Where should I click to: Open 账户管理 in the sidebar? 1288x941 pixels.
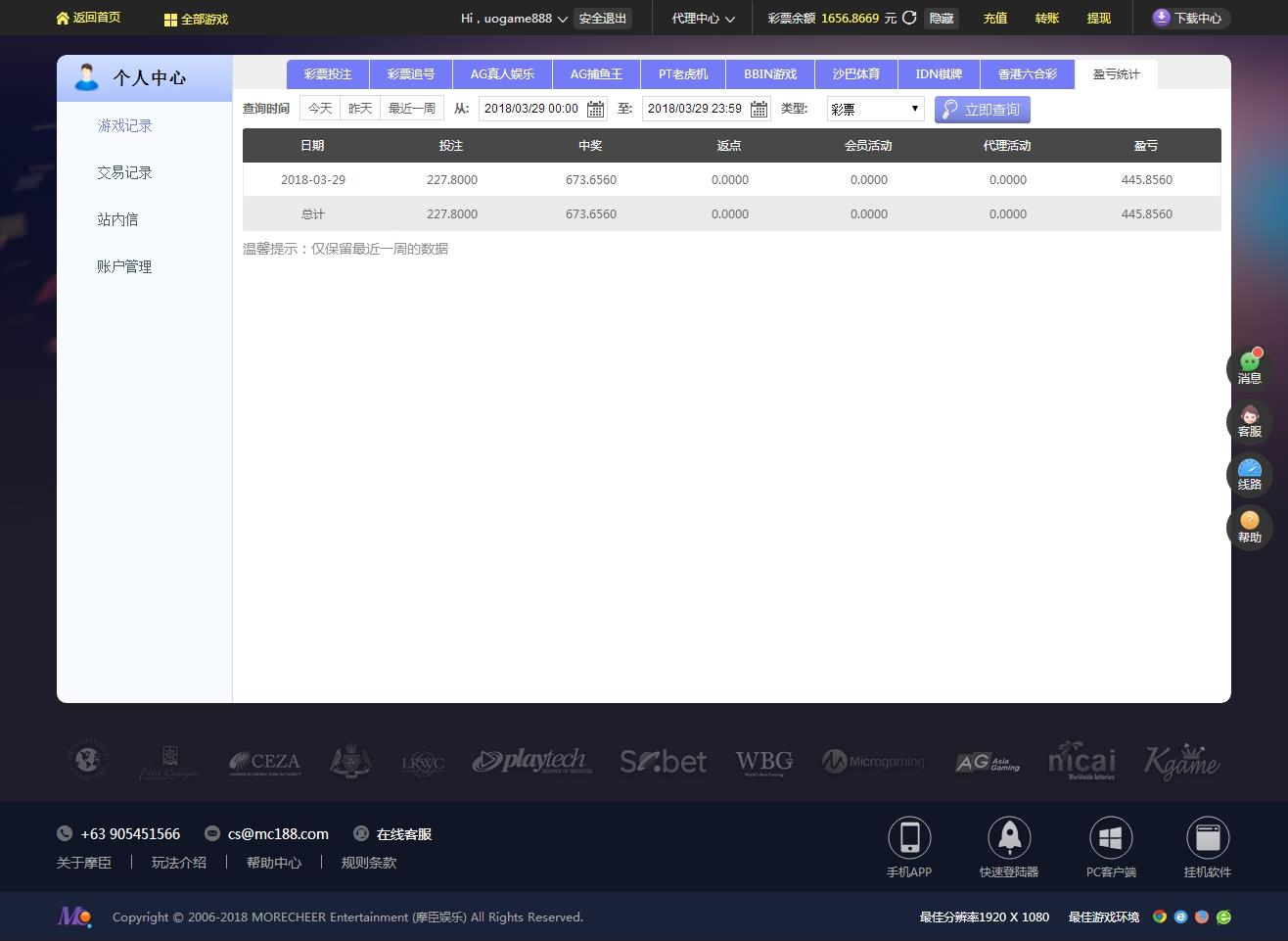pyautogui.click(x=124, y=266)
